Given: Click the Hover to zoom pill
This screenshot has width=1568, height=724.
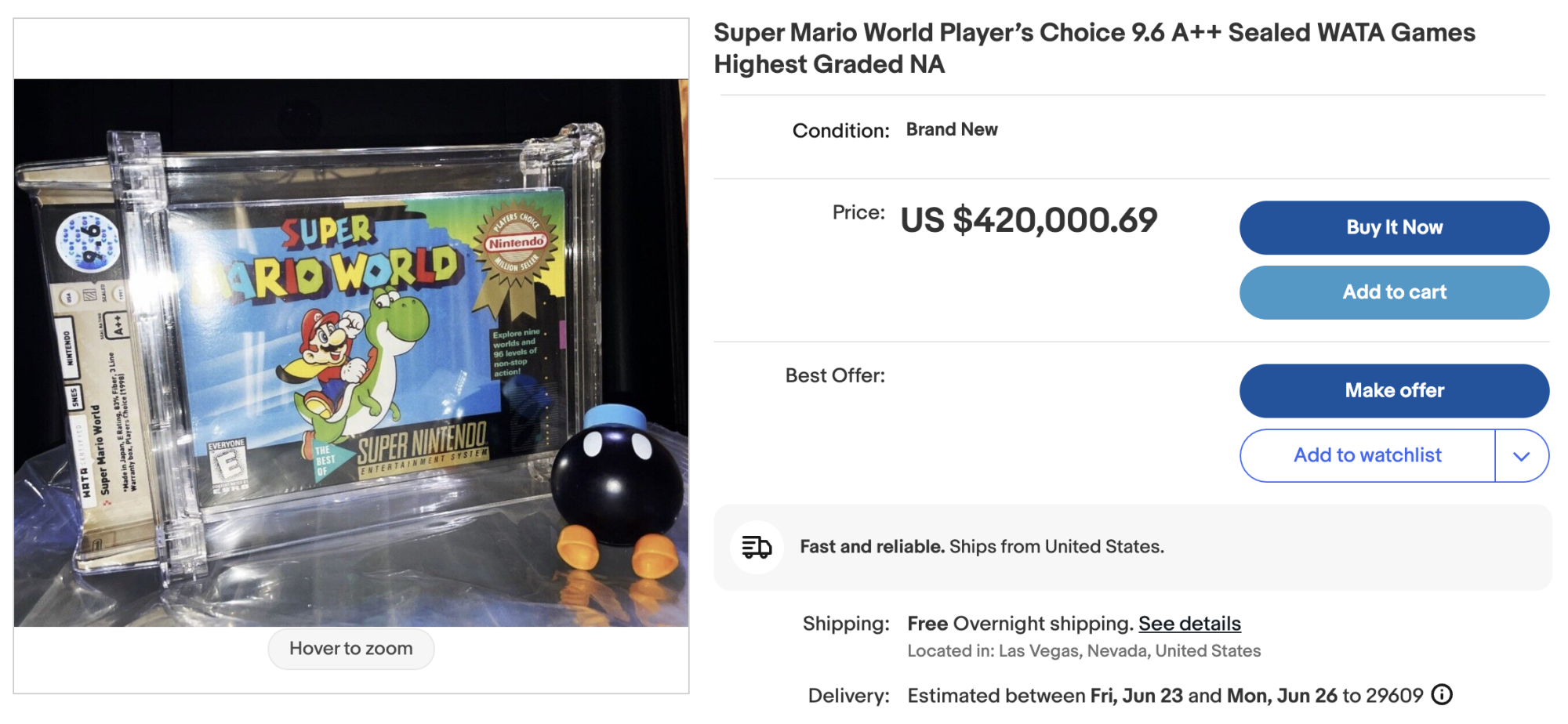Looking at the screenshot, I should (x=350, y=649).
